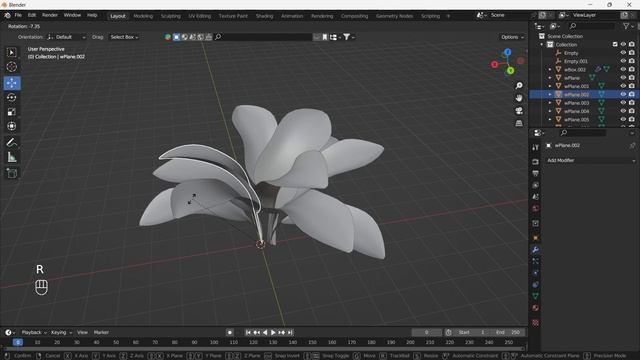Click the Blender logo menu icon

click(7, 15)
